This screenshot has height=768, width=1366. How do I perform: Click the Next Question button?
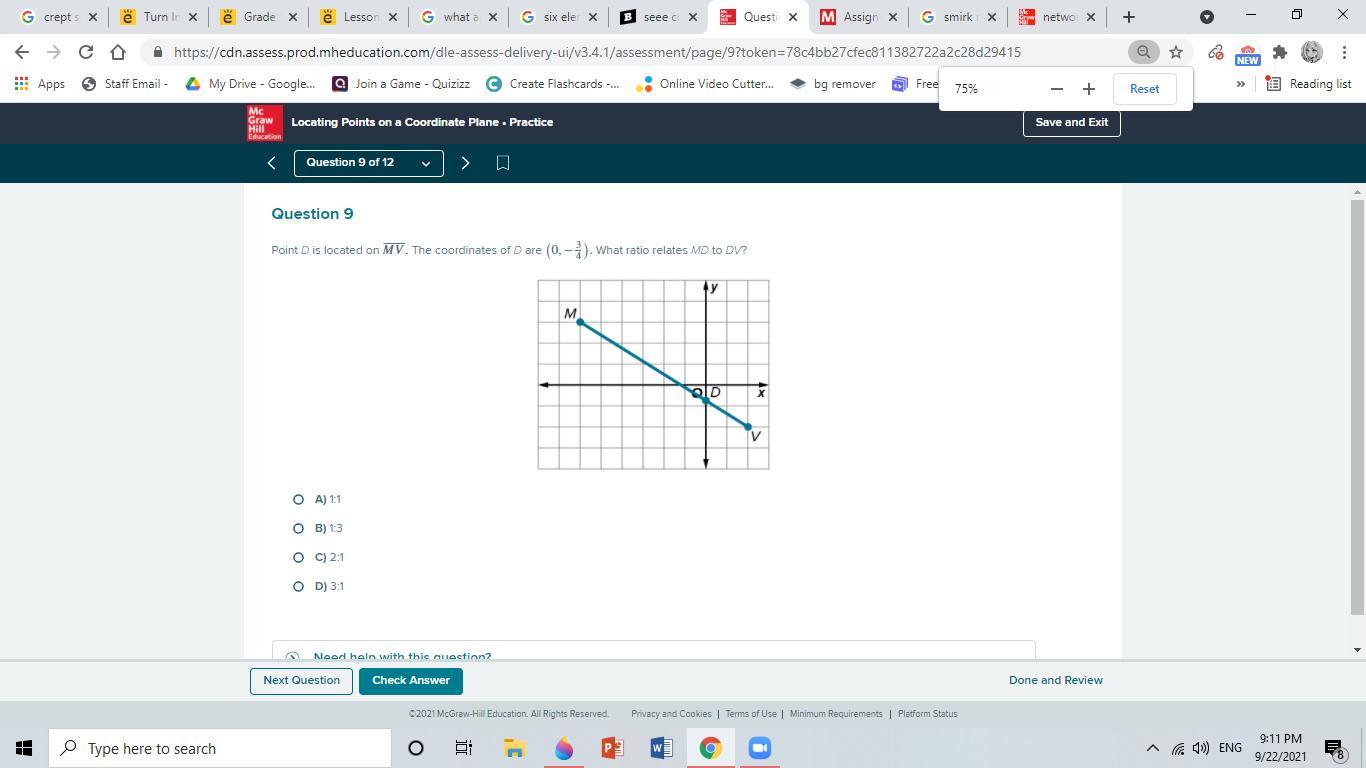pyautogui.click(x=301, y=681)
